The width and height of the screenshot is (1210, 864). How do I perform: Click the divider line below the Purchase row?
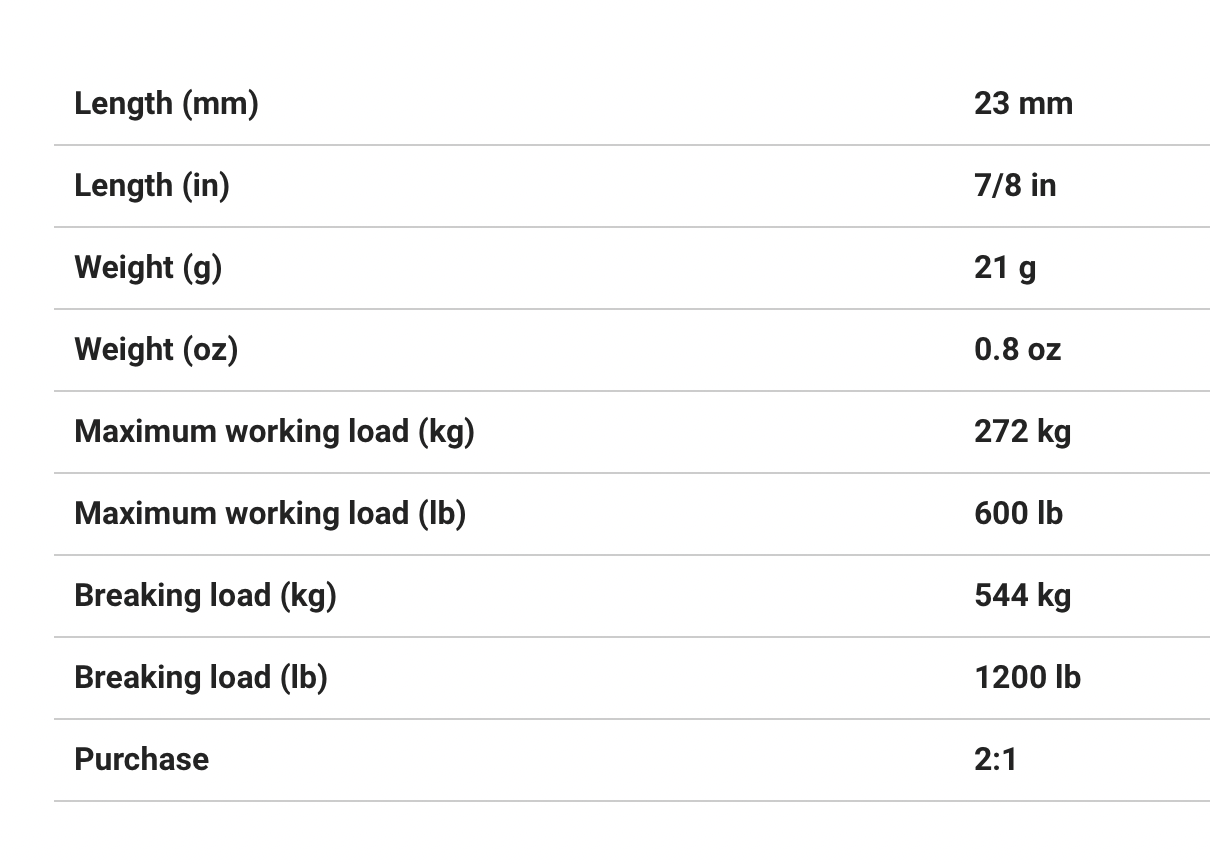(632, 800)
